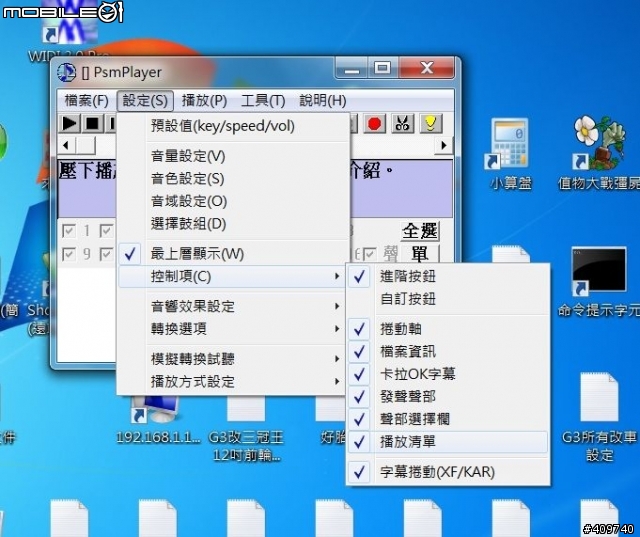640x537 pixels.
Task: Toggle 最上層顯示(W) menu option
Action: [233, 254]
